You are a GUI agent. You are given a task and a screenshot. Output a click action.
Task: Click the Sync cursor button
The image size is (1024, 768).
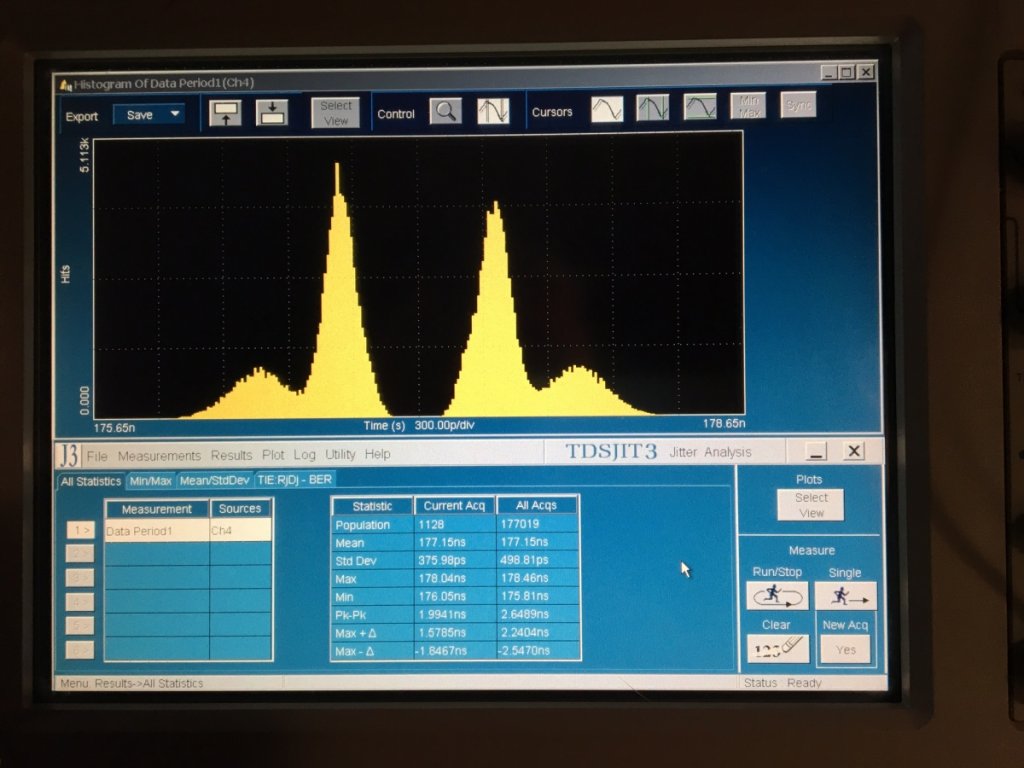coord(798,105)
